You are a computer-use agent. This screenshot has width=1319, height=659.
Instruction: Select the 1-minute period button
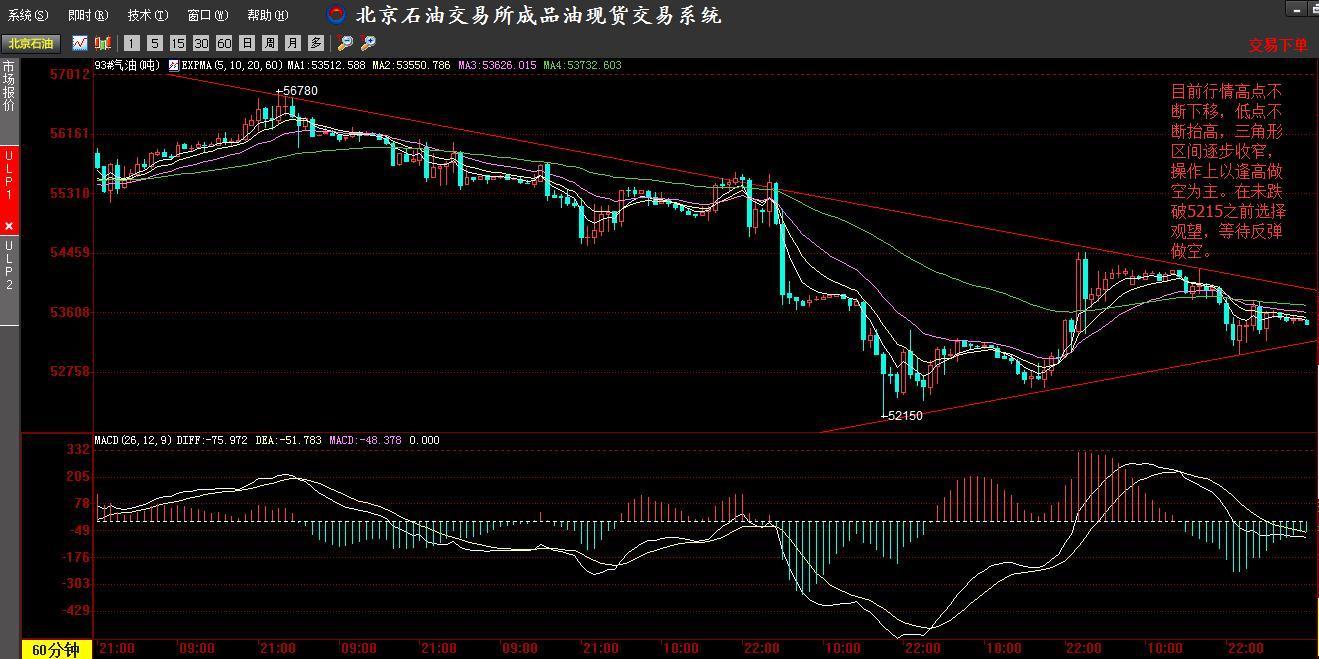[x=133, y=43]
